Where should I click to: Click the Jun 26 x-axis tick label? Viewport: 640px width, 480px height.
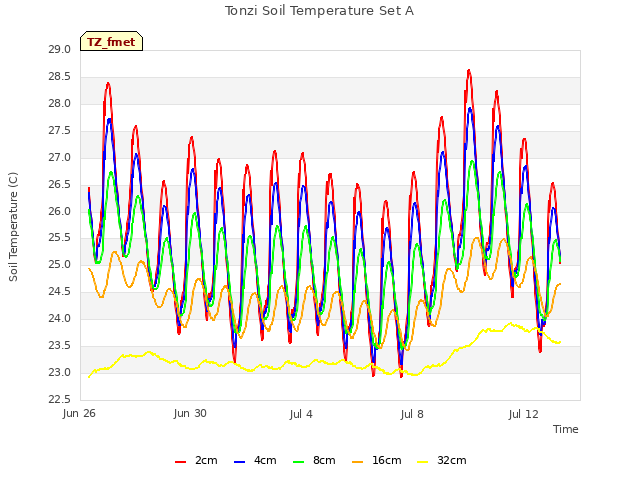point(79,414)
